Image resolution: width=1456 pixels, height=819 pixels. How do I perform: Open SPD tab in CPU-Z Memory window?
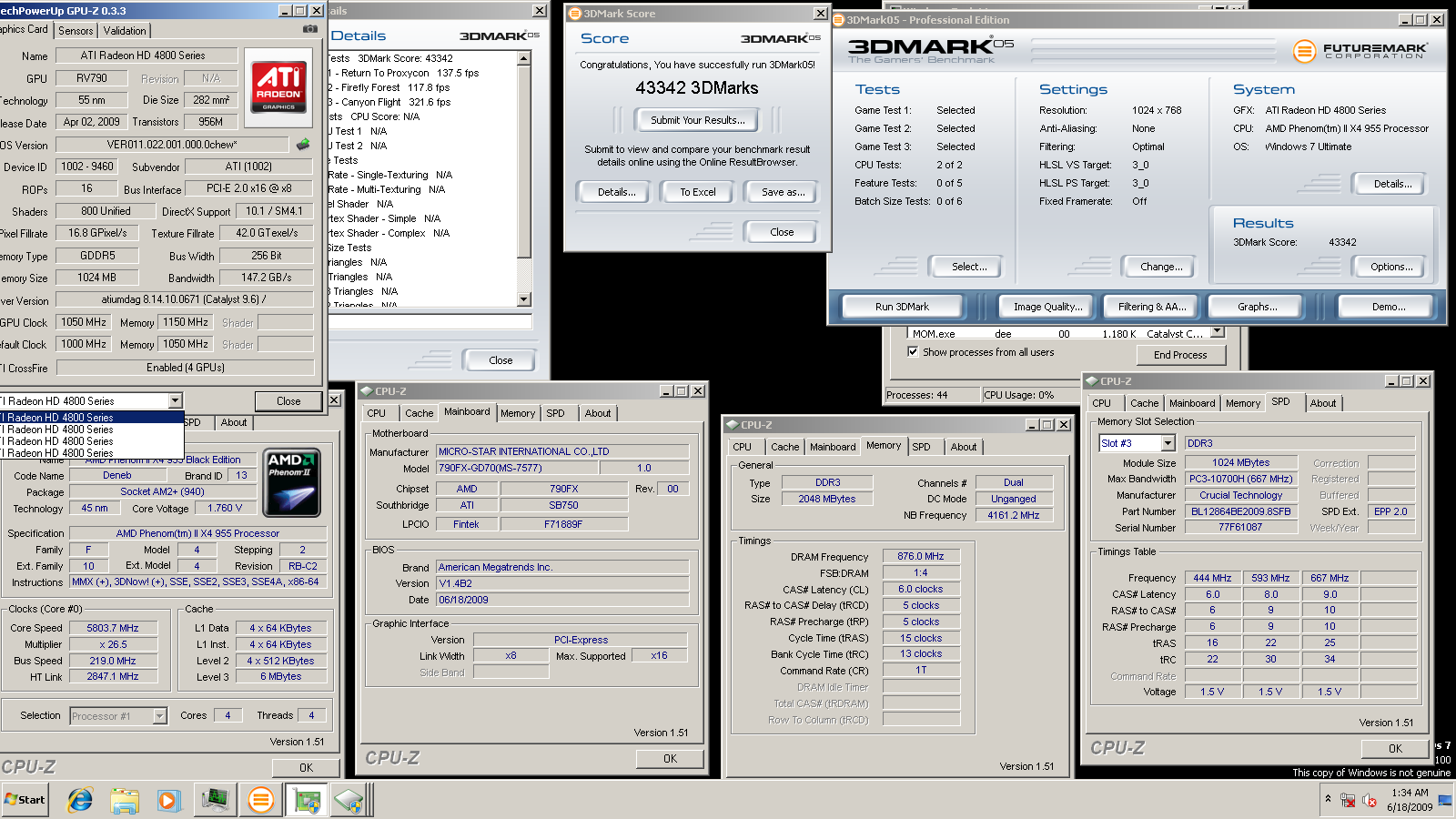click(922, 447)
